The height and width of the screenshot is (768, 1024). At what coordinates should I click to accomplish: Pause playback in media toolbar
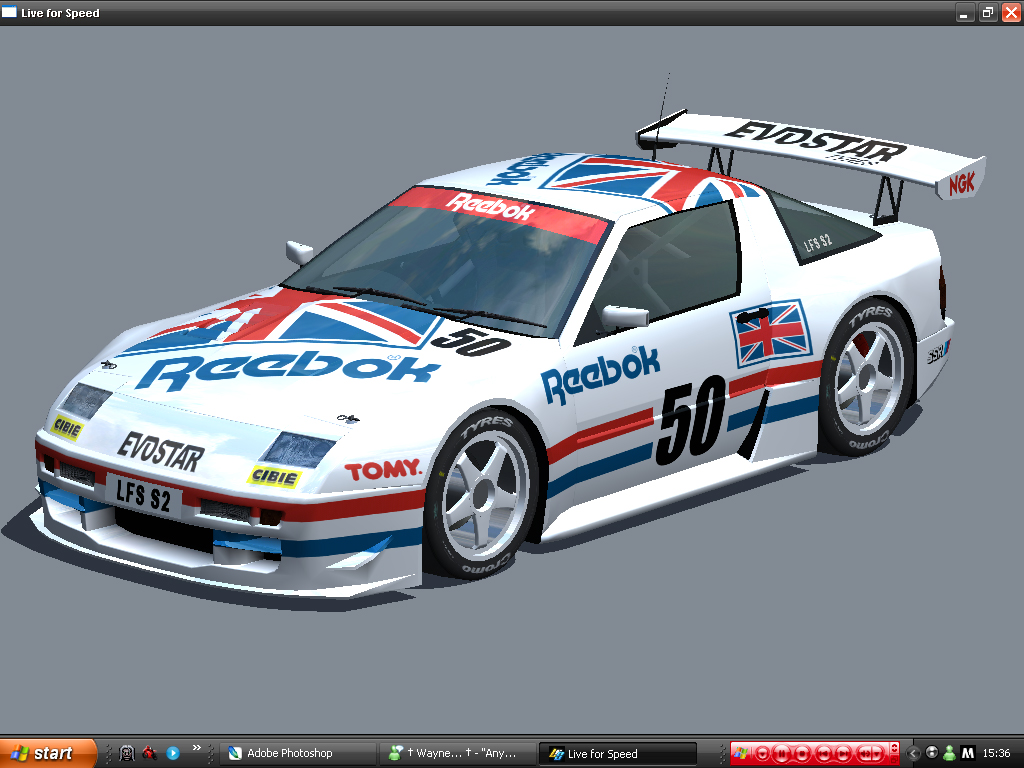click(782, 754)
